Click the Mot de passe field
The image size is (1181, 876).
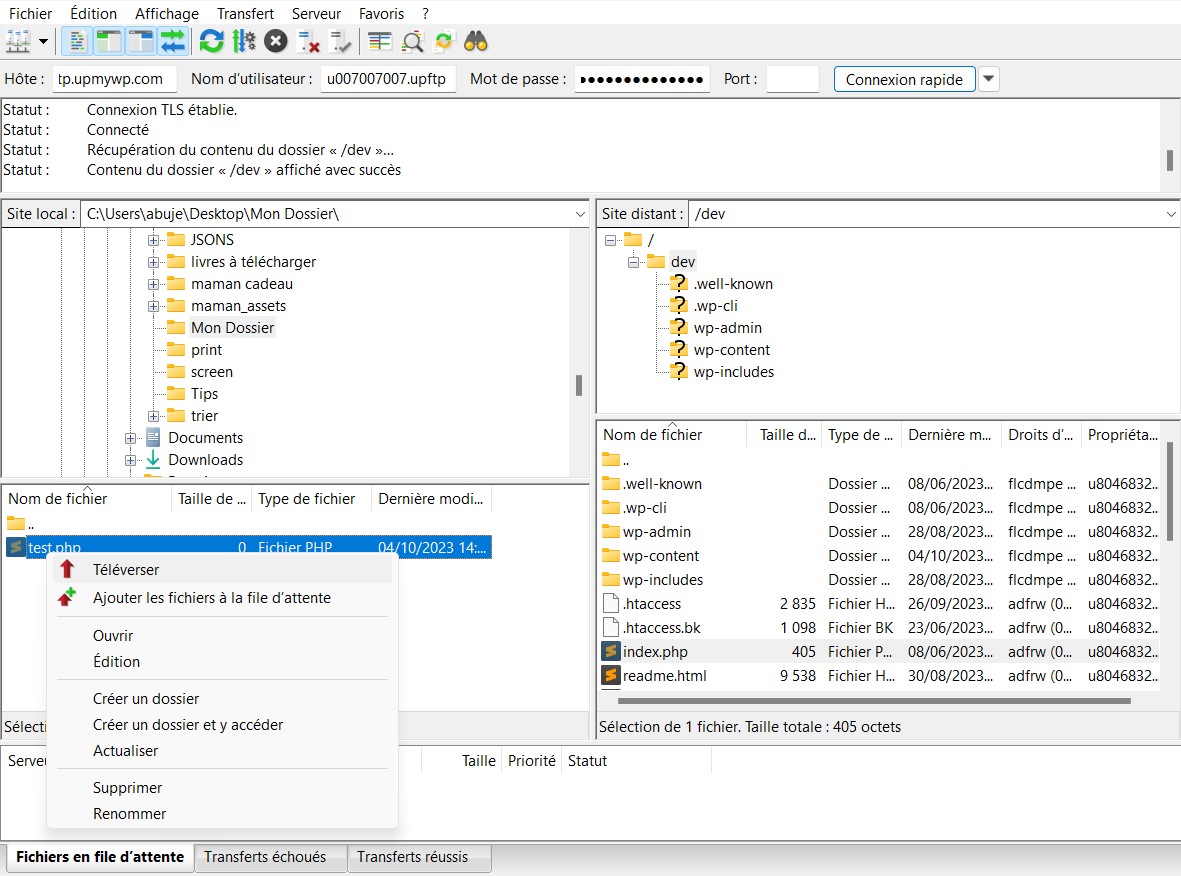(x=642, y=79)
